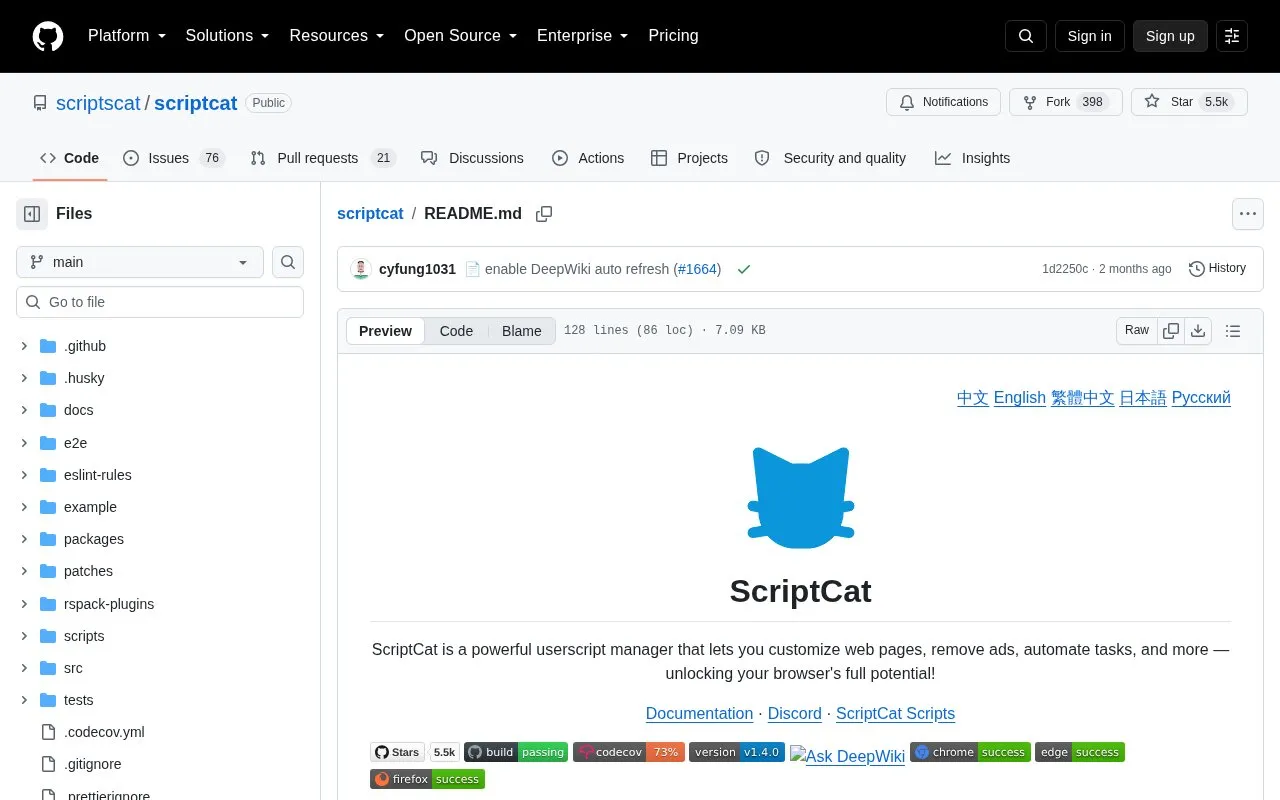Open the English README language link
This screenshot has height=800, width=1280.
[x=1020, y=397]
